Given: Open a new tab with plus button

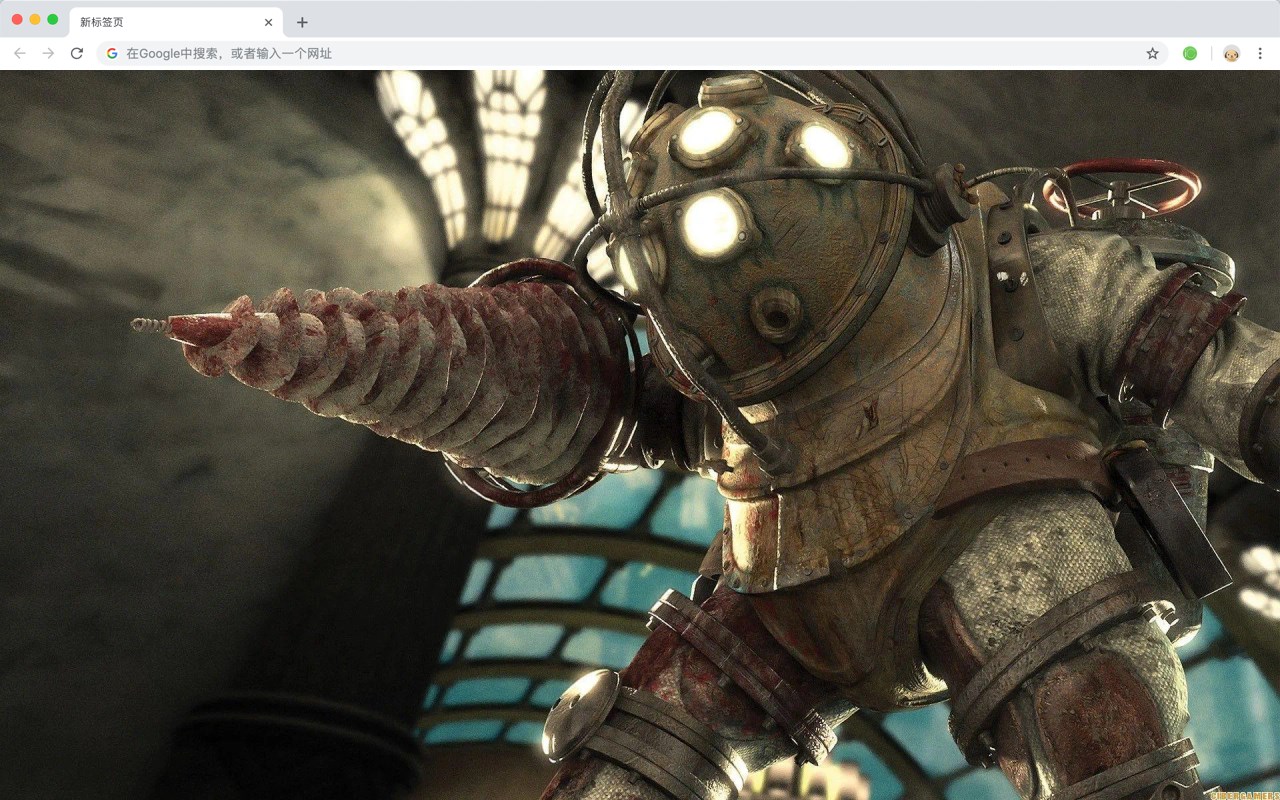Looking at the screenshot, I should coord(302,22).
